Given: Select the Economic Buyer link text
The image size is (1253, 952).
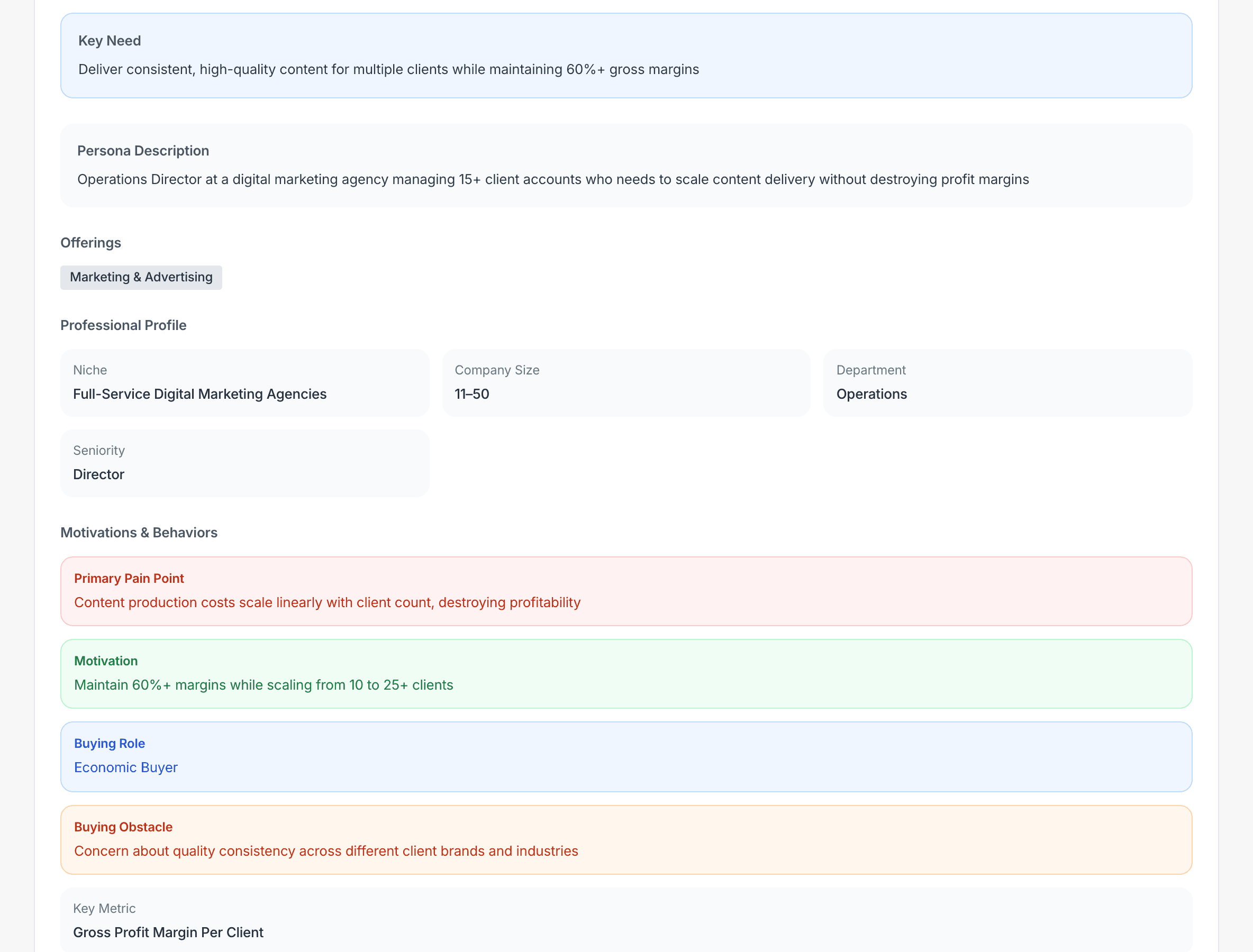Looking at the screenshot, I should pyautogui.click(x=125, y=767).
